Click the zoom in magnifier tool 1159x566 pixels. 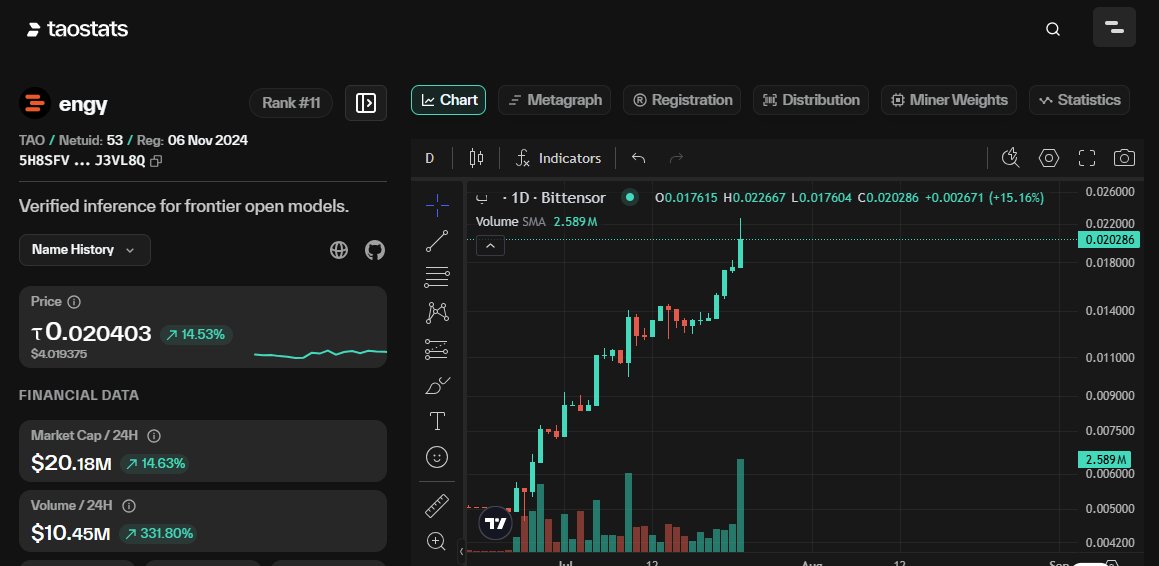437,541
